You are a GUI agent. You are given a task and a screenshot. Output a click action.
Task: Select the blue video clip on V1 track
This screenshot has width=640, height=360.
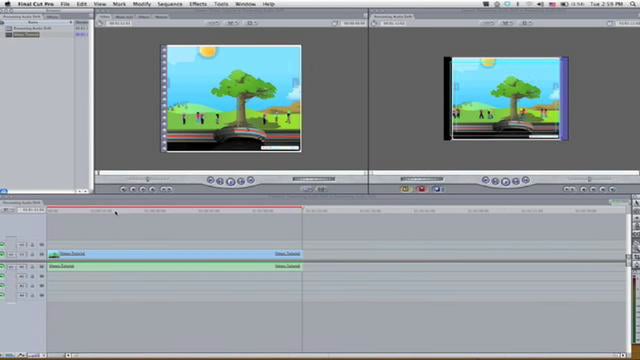[x=175, y=254]
